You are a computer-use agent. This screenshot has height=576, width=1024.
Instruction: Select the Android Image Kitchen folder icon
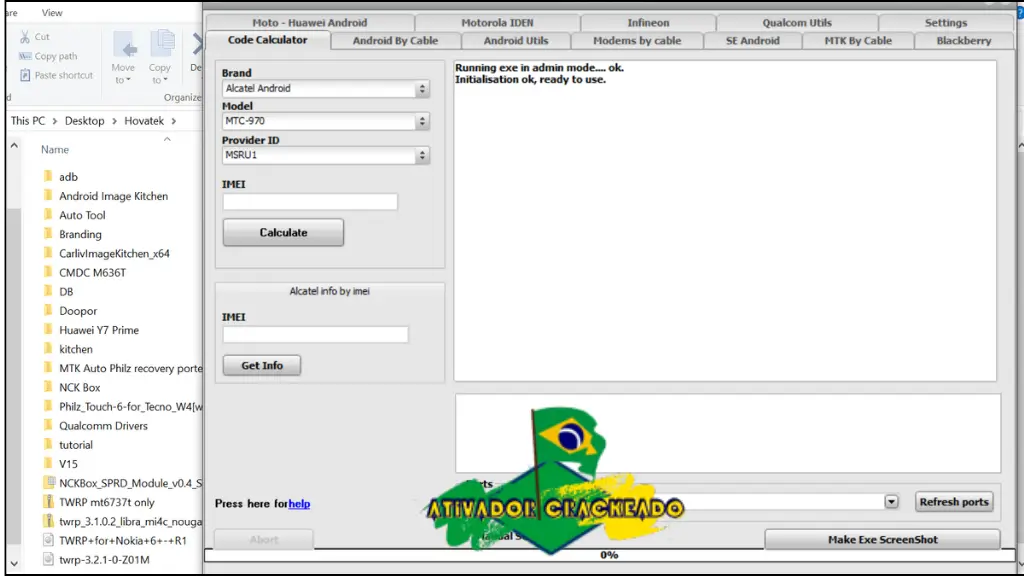48,195
